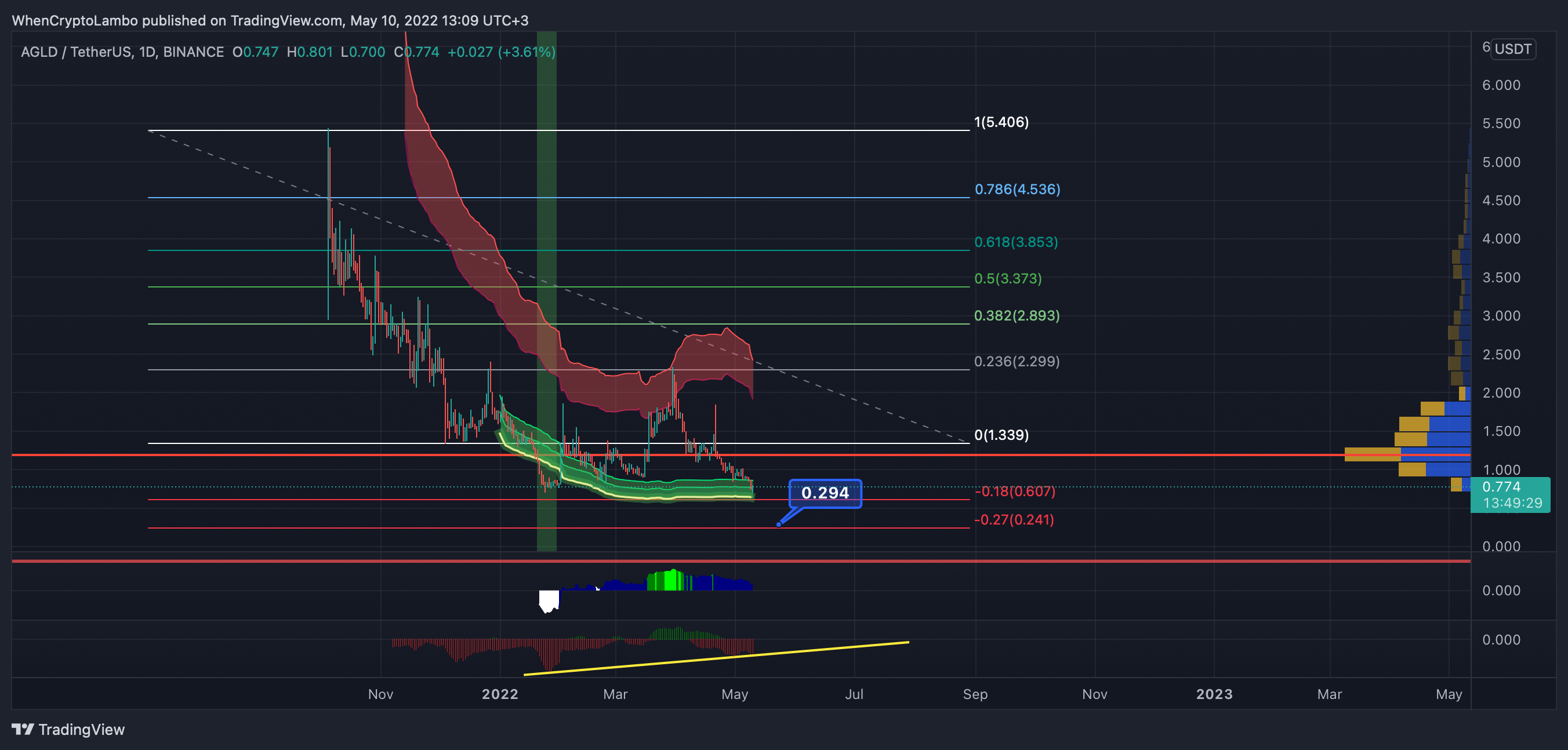The image size is (1568, 750).
Task: Click the 0.294 price callout label
Action: (x=825, y=493)
